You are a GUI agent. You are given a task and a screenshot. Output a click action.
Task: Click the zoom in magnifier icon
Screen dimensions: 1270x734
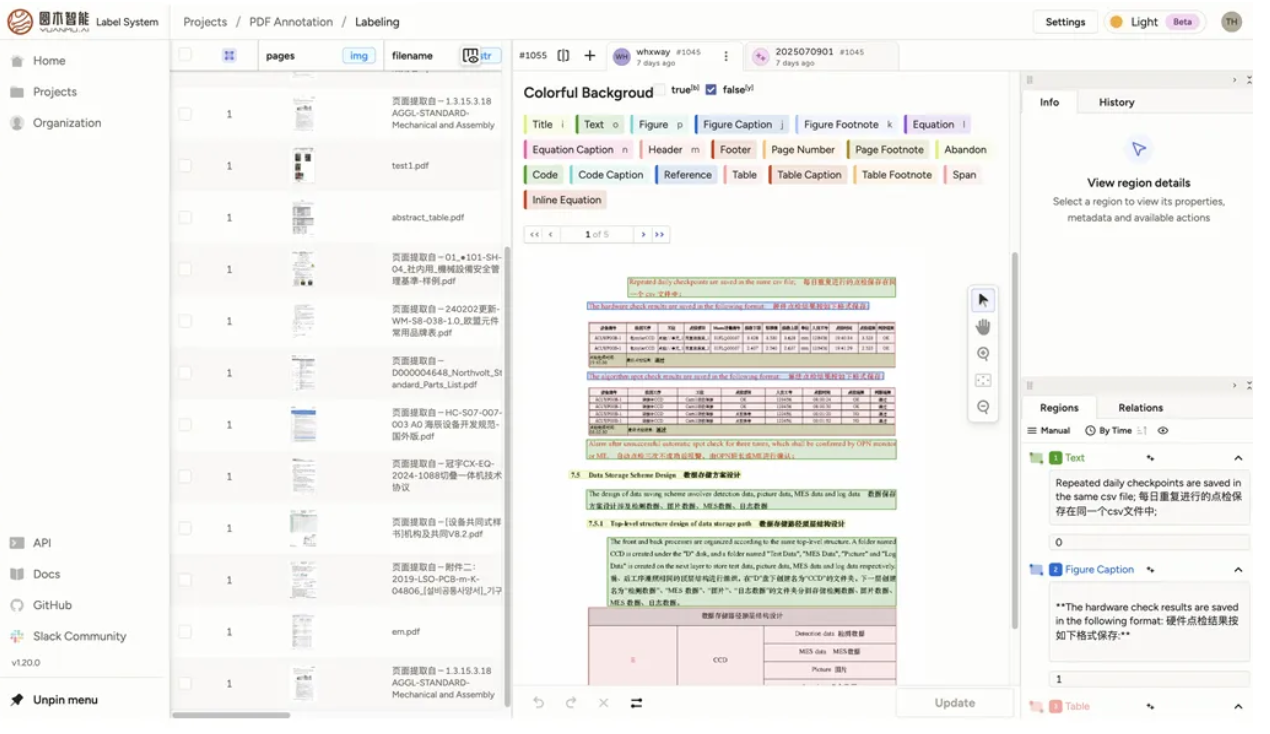tap(983, 354)
